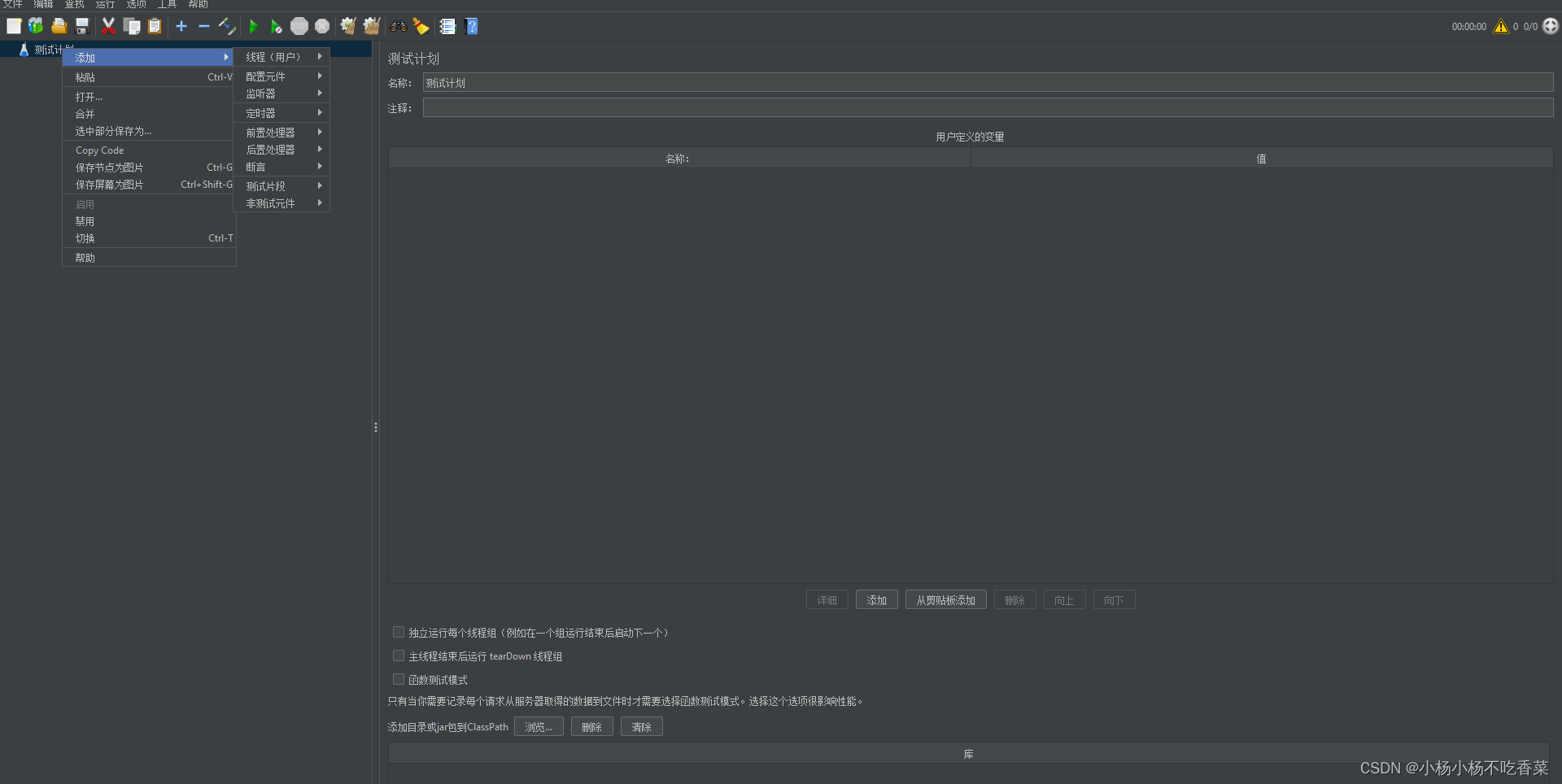Expand the 测试片段 submenu

[x=281, y=186]
